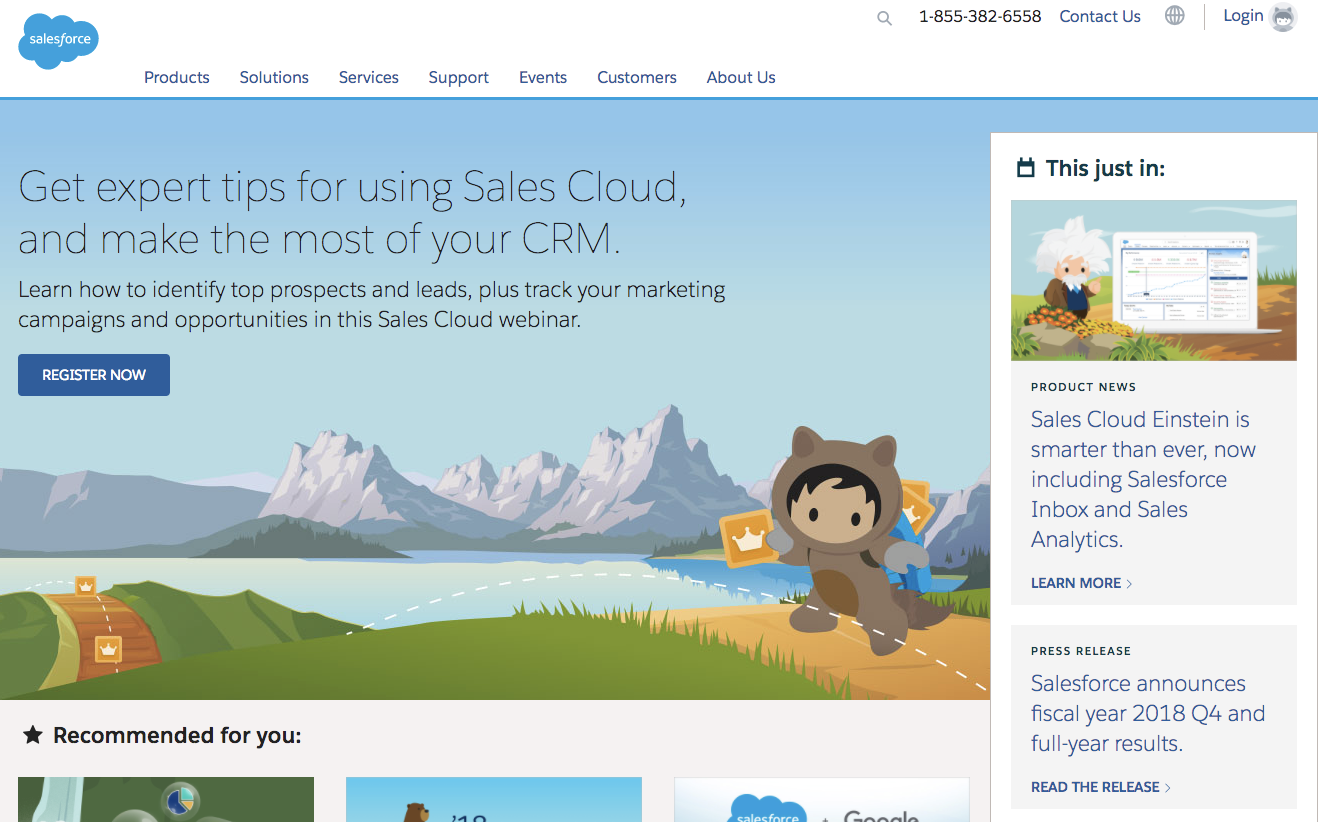Click the Astro avatar beside Login

(x=1283, y=17)
